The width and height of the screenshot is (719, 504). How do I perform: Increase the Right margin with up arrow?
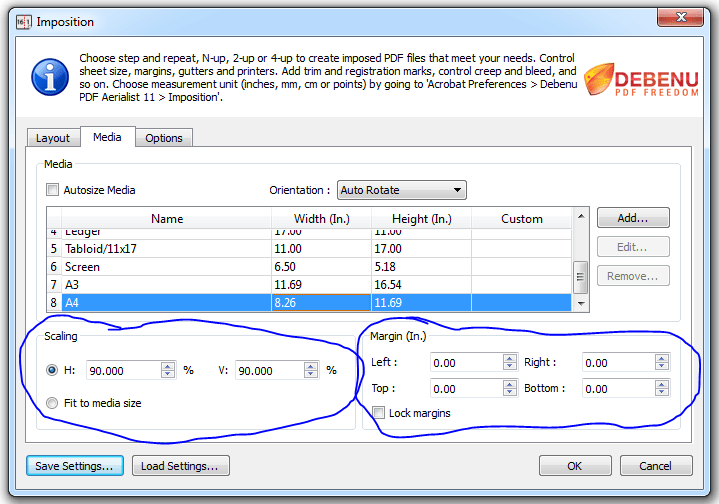pyautogui.click(x=662, y=358)
